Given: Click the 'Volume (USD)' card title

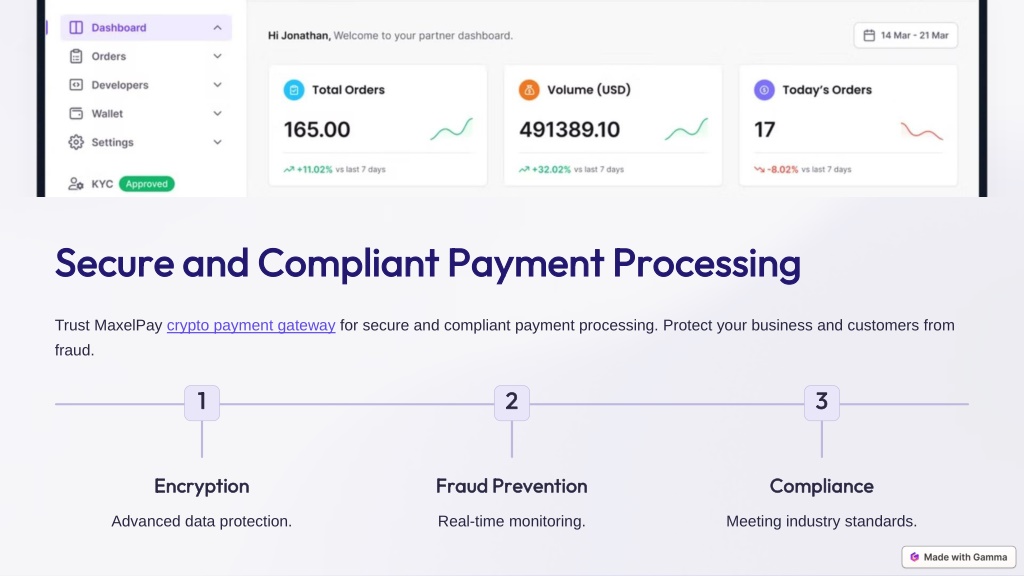Looking at the screenshot, I should 589,89.
